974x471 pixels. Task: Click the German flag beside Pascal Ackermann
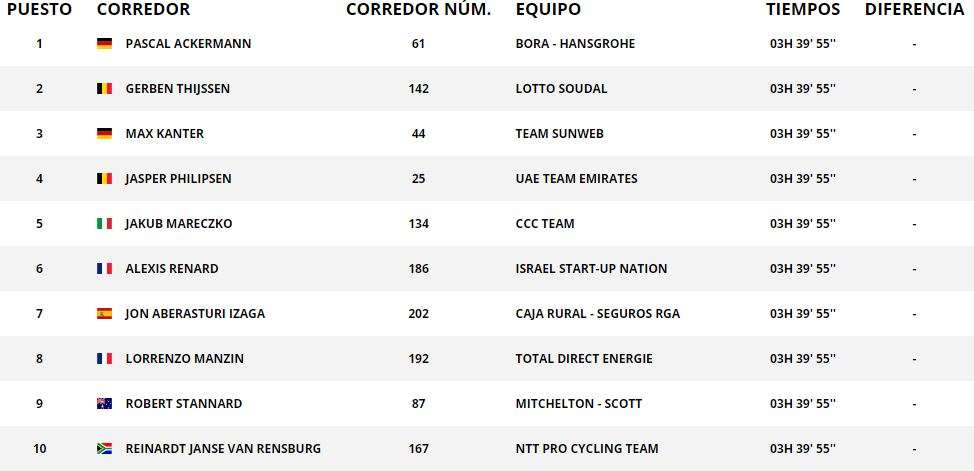pos(104,43)
